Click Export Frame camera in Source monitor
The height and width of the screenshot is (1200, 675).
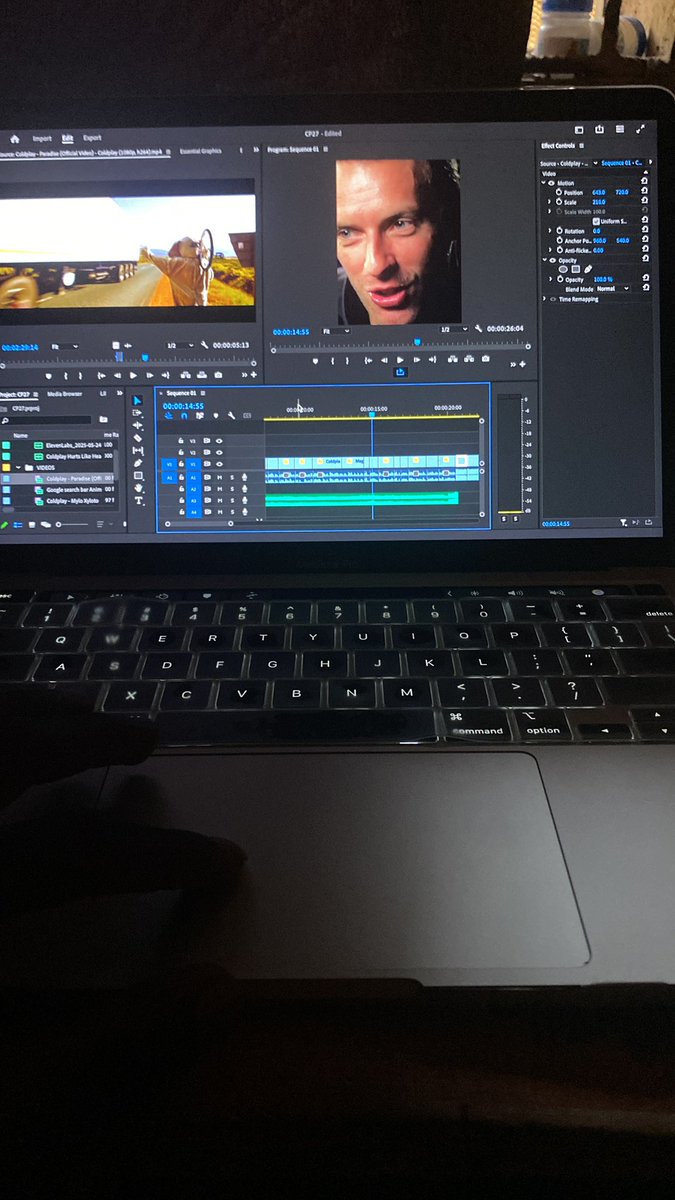(218, 375)
